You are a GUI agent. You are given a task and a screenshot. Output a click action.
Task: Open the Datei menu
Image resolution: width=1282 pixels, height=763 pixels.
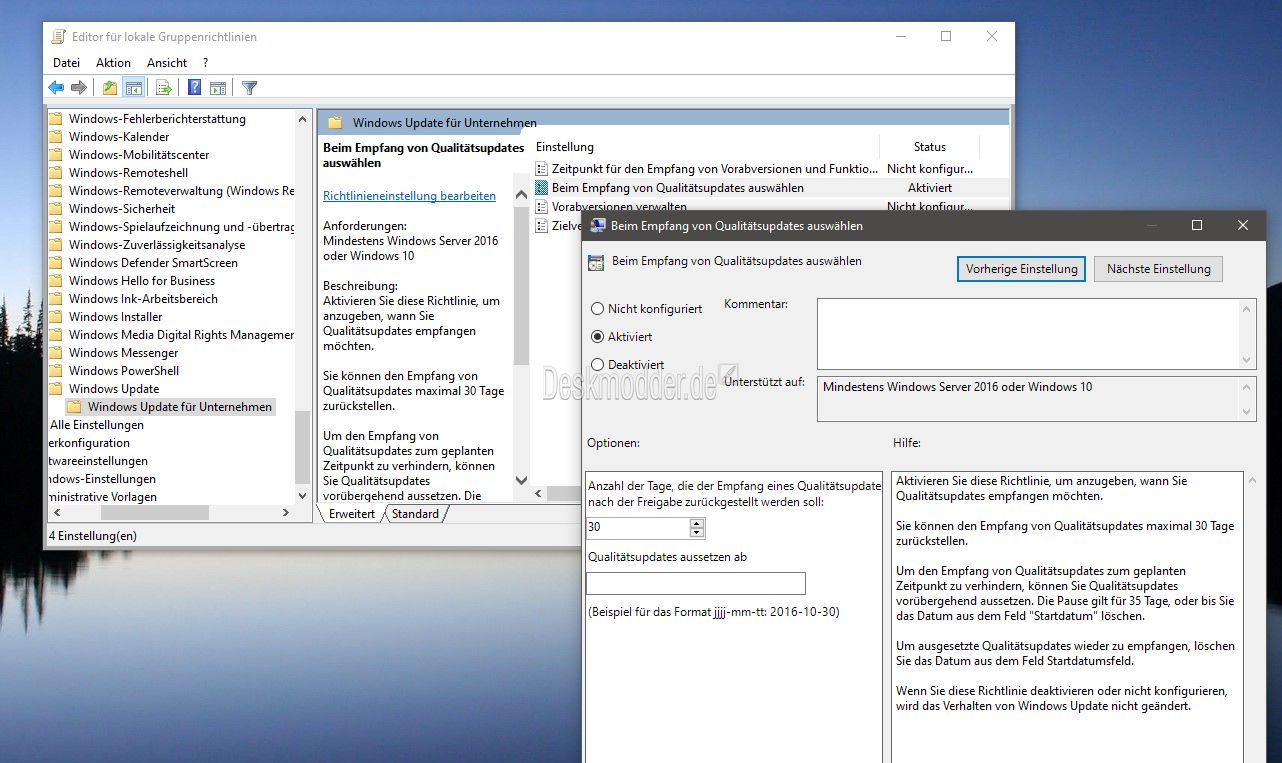click(66, 63)
